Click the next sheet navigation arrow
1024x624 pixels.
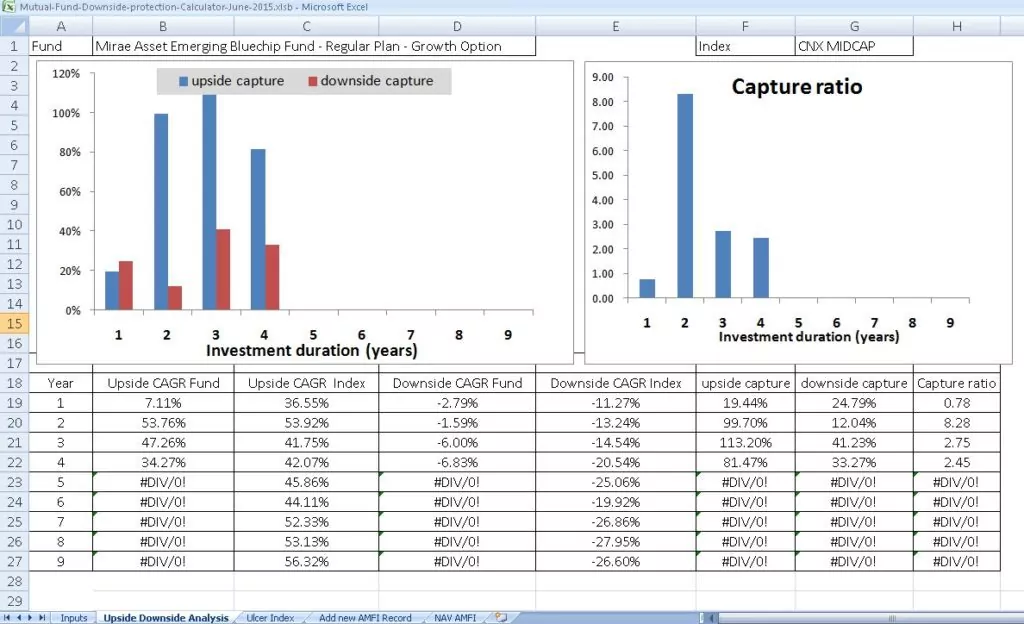click(30, 617)
